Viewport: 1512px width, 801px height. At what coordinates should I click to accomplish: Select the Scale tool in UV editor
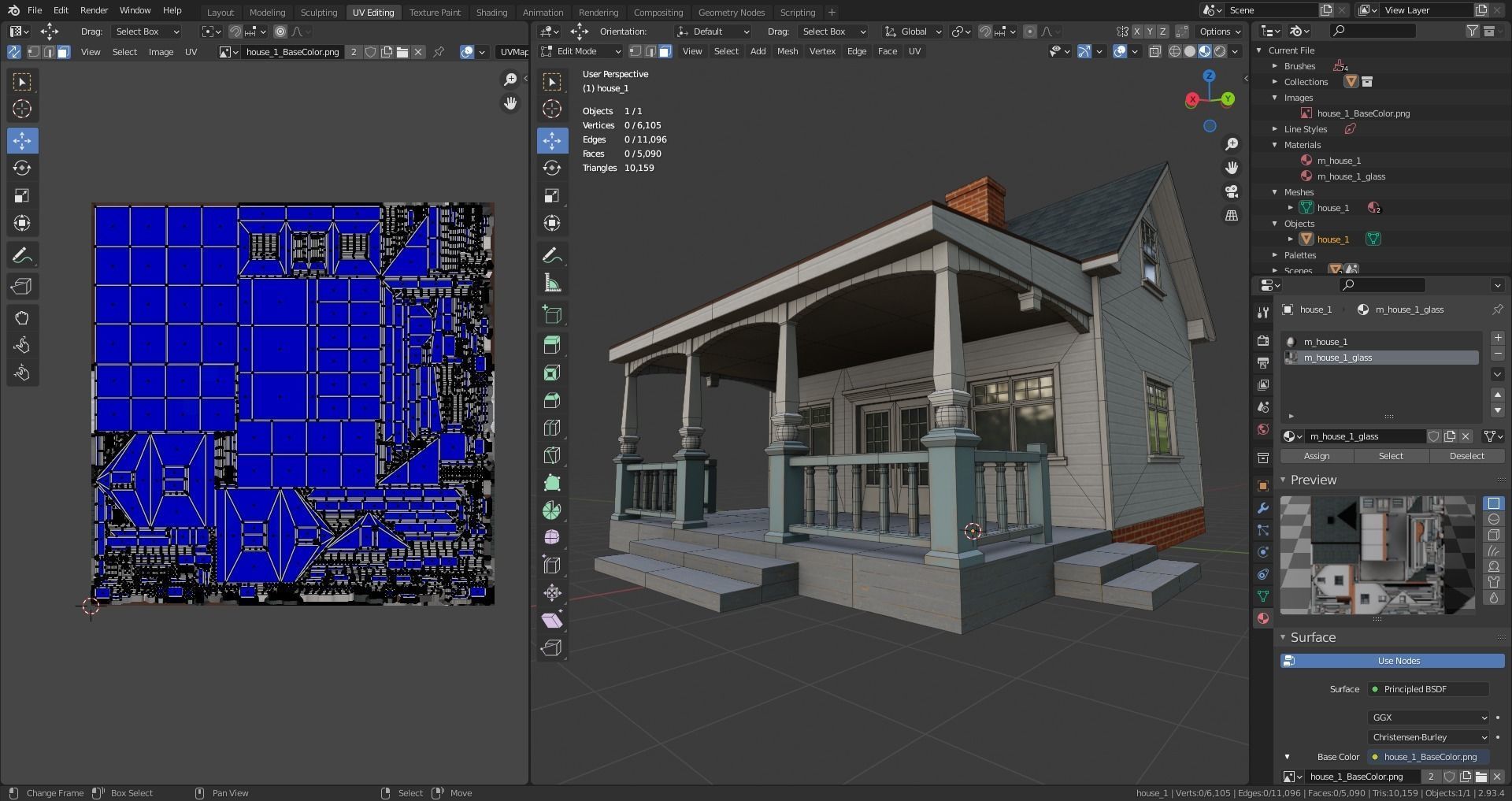click(x=22, y=195)
